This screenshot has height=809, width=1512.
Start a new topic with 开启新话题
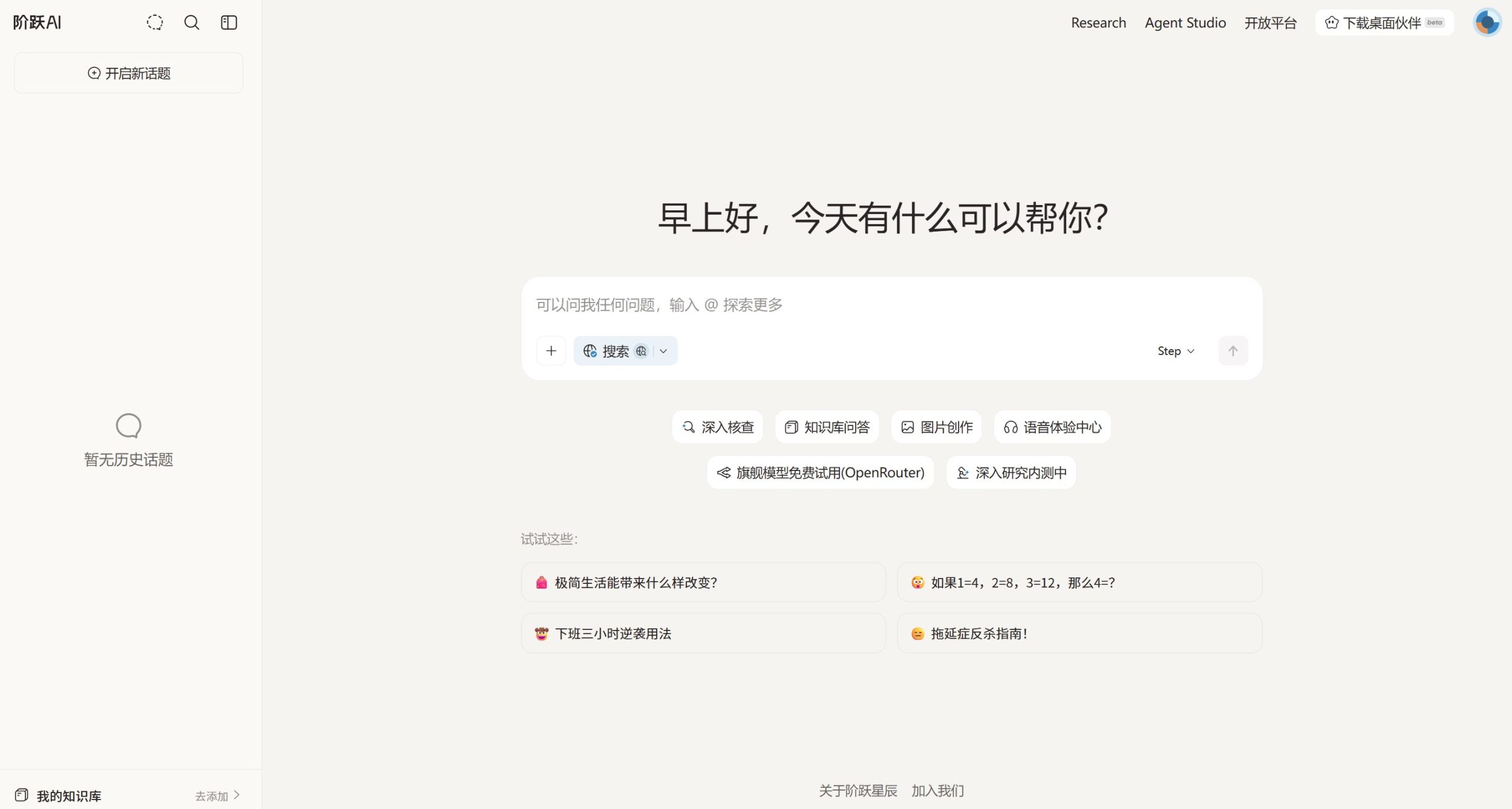pyautogui.click(x=128, y=73)
